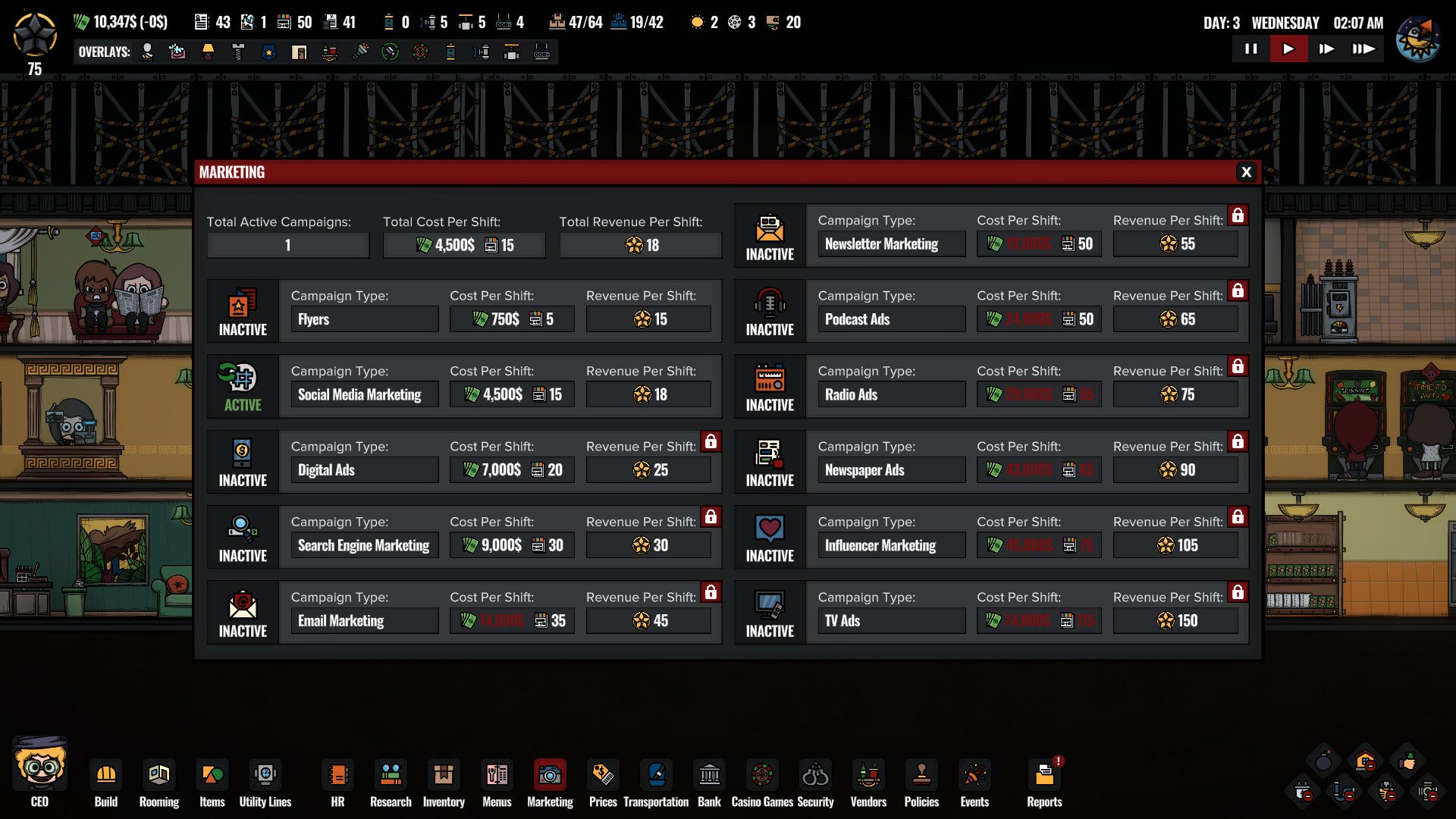Click lock on Email Marketing campaign
The height and width of the screenshot is (819, 1456).
(x=711, y=592)
